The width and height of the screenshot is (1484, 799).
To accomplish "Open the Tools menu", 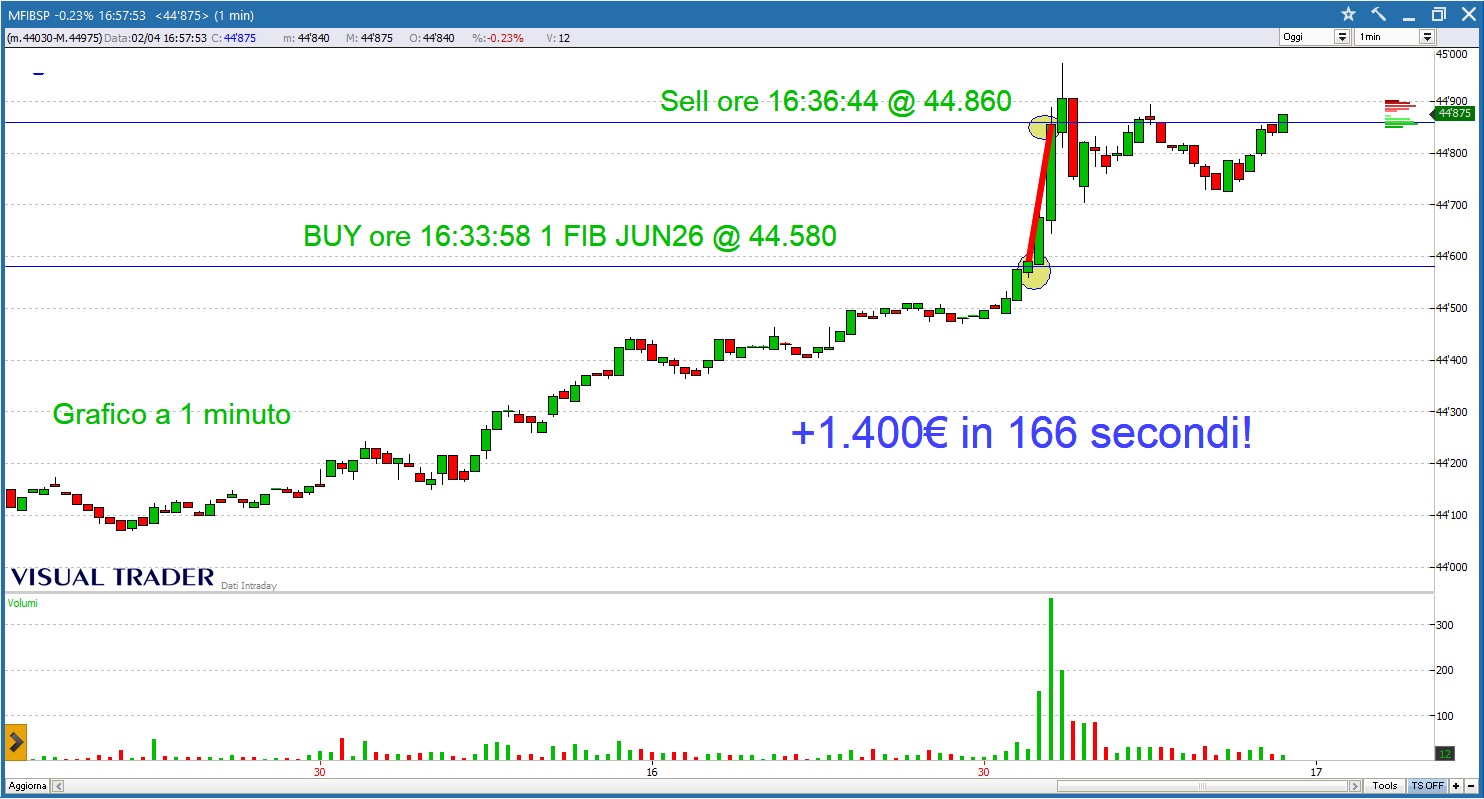I will click(x=1384, y=786).
